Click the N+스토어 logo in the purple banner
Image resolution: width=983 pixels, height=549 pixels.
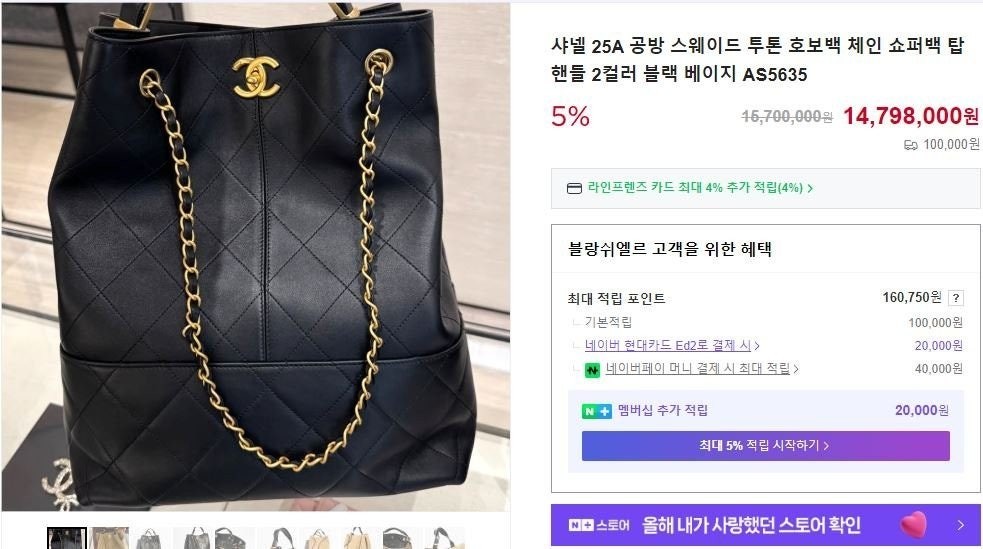pyautogui.click(x=599, y=525)
